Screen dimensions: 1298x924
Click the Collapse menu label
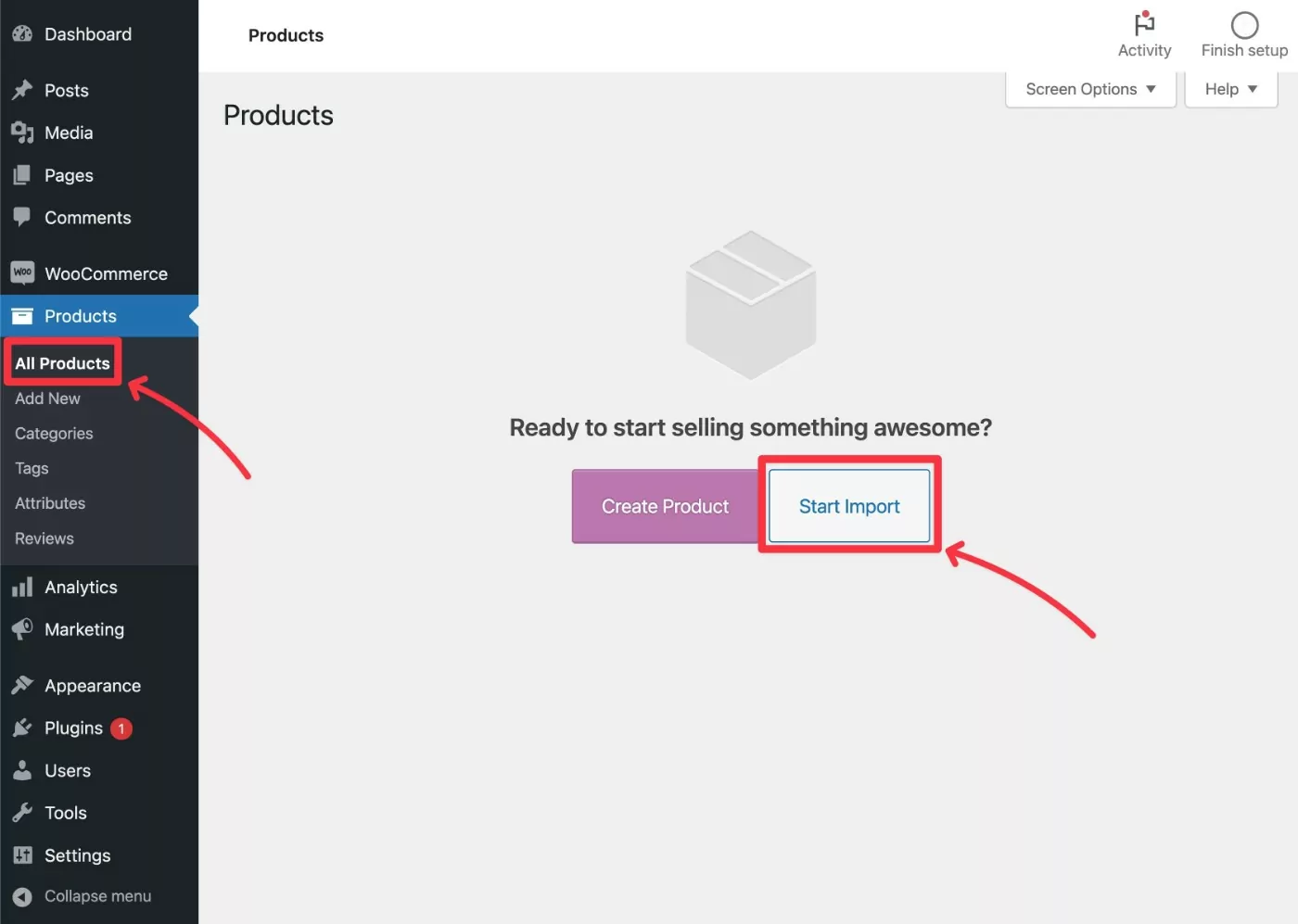click(97, 896)
